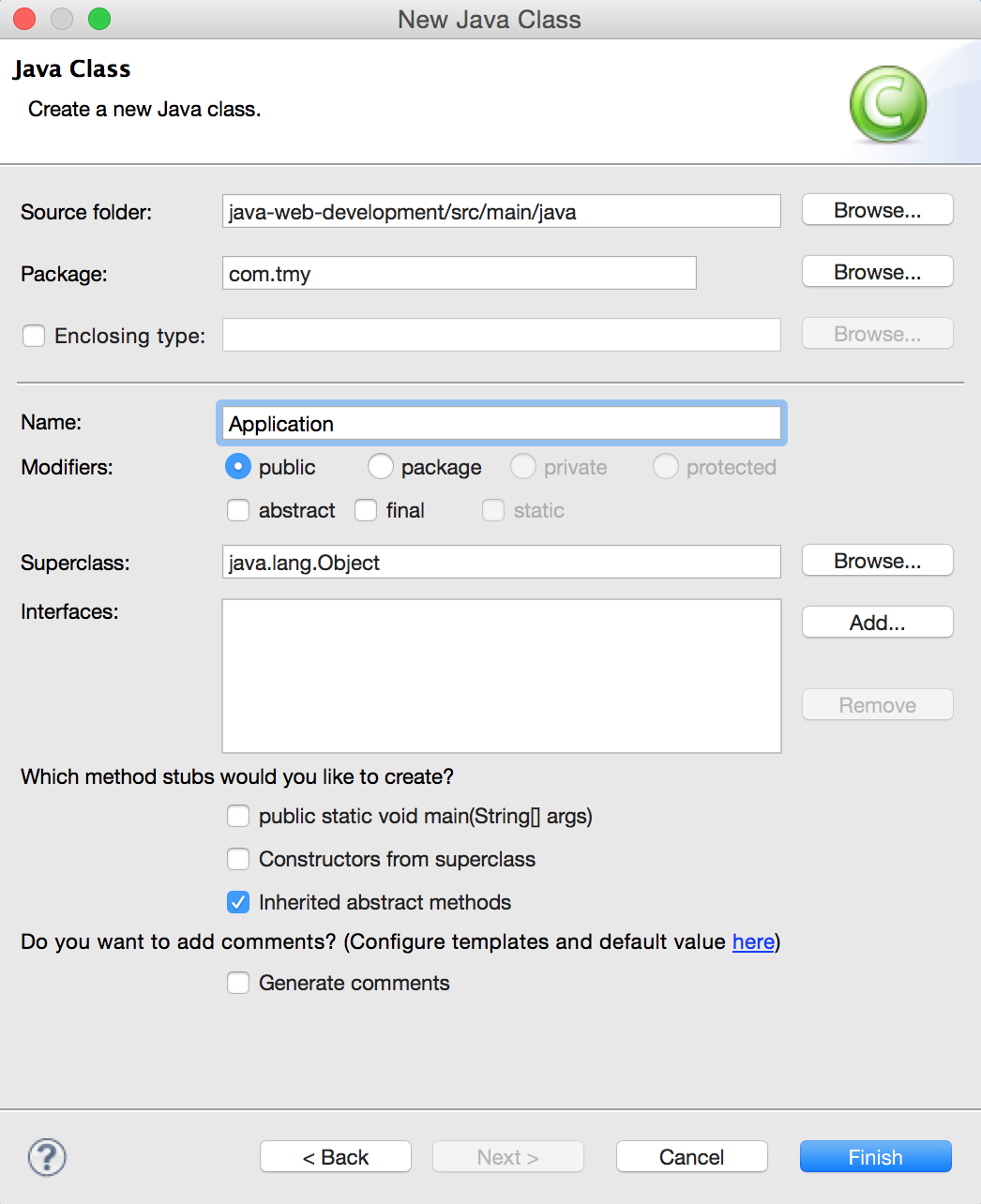Click the Superclass text field
981x1204 pixels.
click(501, 563)
